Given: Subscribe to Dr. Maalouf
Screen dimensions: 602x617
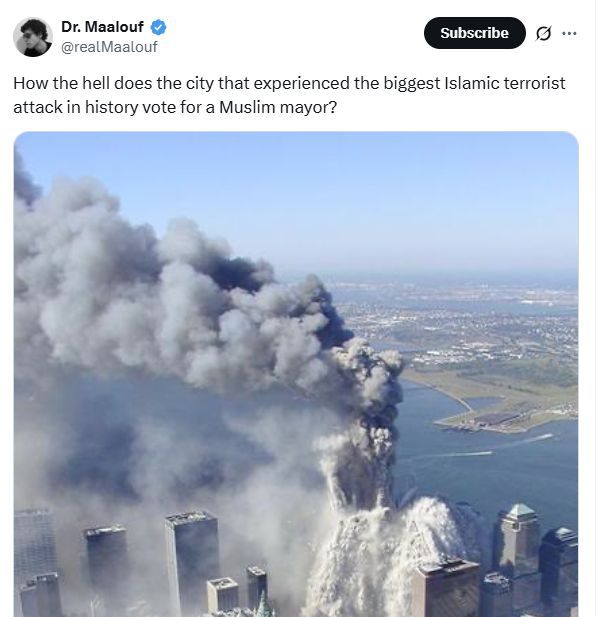Looking at the screenshot, I should pos(475,33).
